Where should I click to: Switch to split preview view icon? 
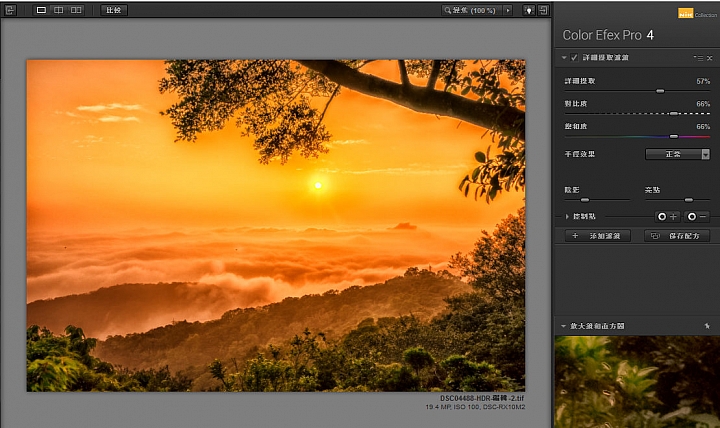tap(58, 10)
